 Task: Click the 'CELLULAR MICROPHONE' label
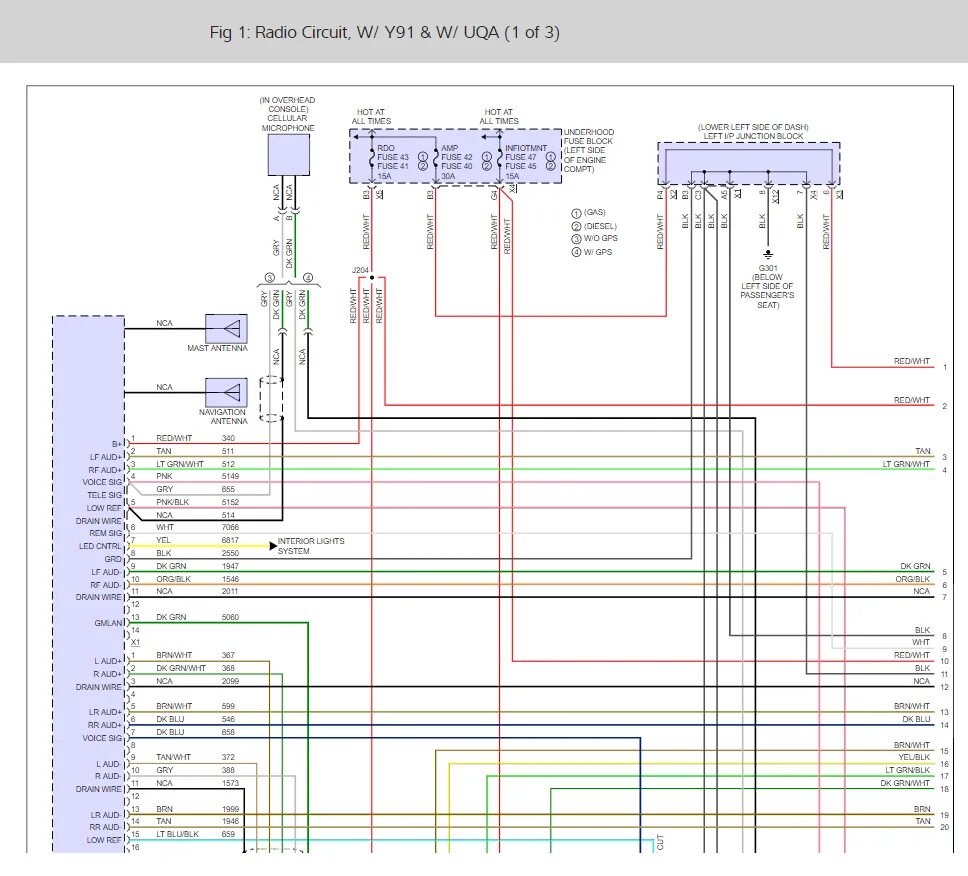pyautogui.click(x=288, y=123)
